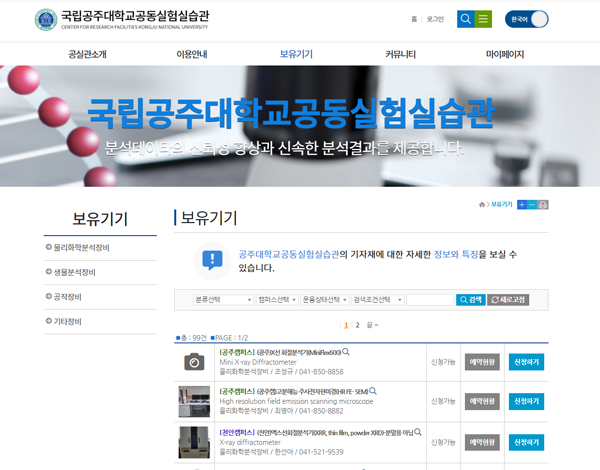The width and height of the screenshot is (600, 470).
Task: Open the HR FE-SEM equipment thumbnail
Action: click(194, 401)
